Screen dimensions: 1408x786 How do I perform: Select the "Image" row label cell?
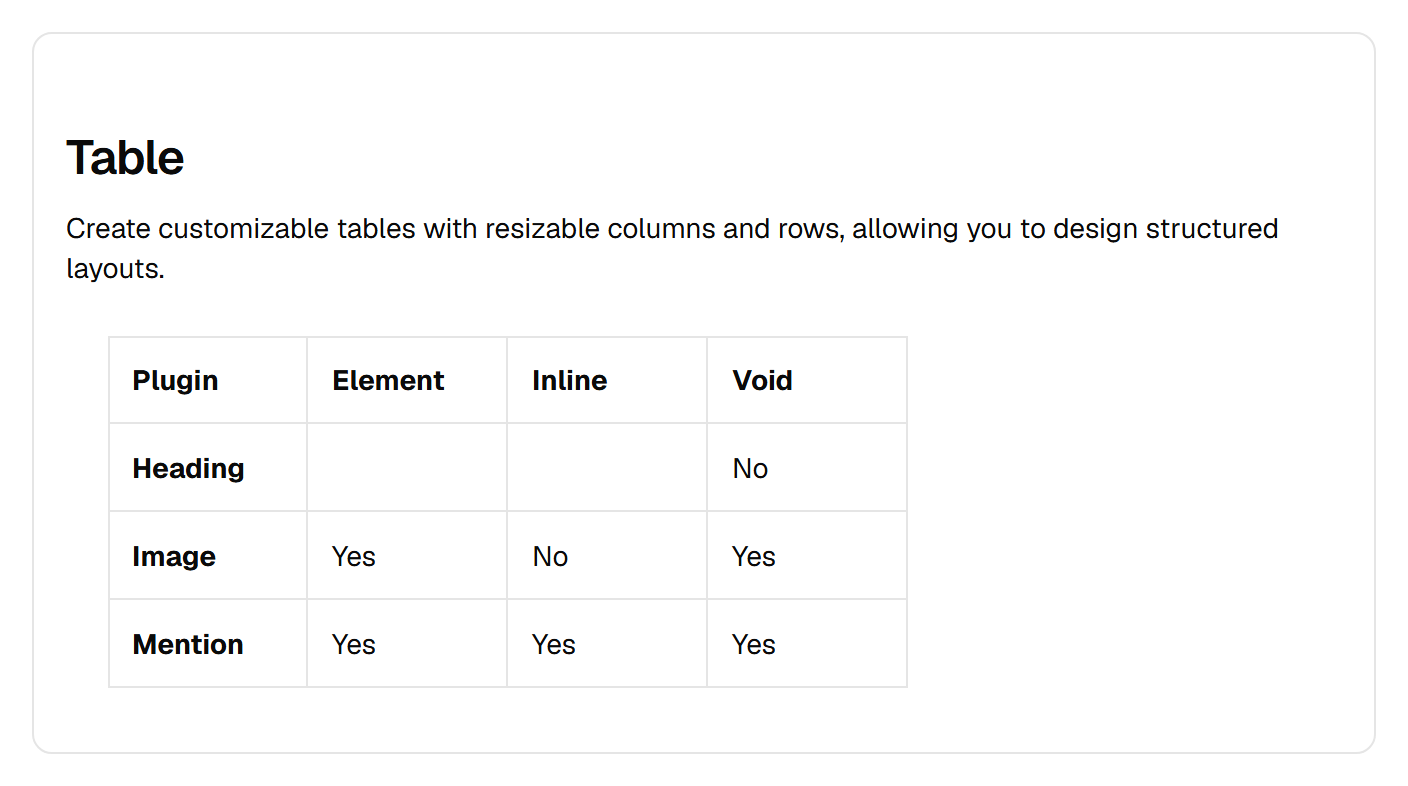[x=208, y=555]
